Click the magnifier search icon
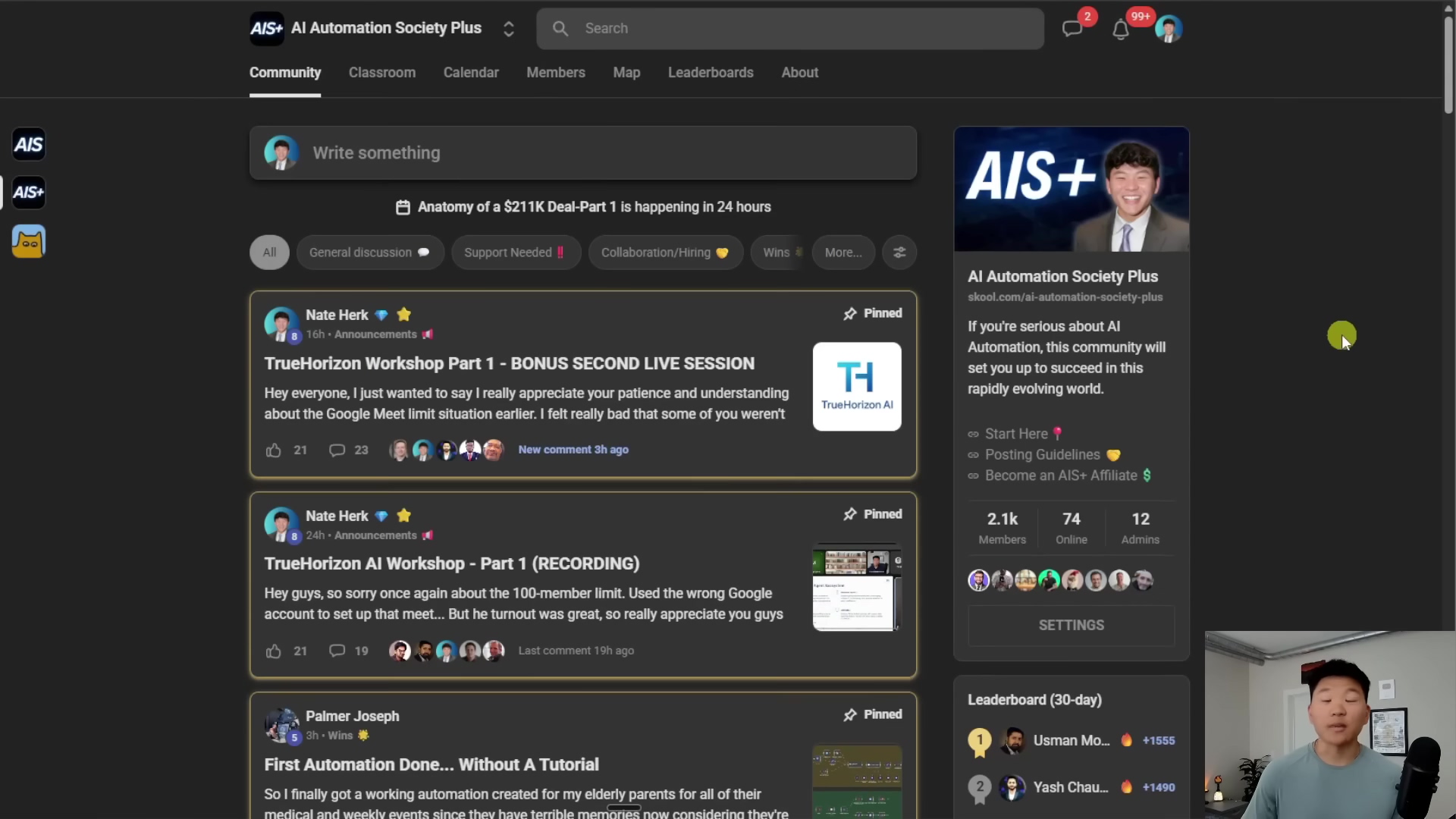This screenshot has width=1456, height=819. [560, 29]
